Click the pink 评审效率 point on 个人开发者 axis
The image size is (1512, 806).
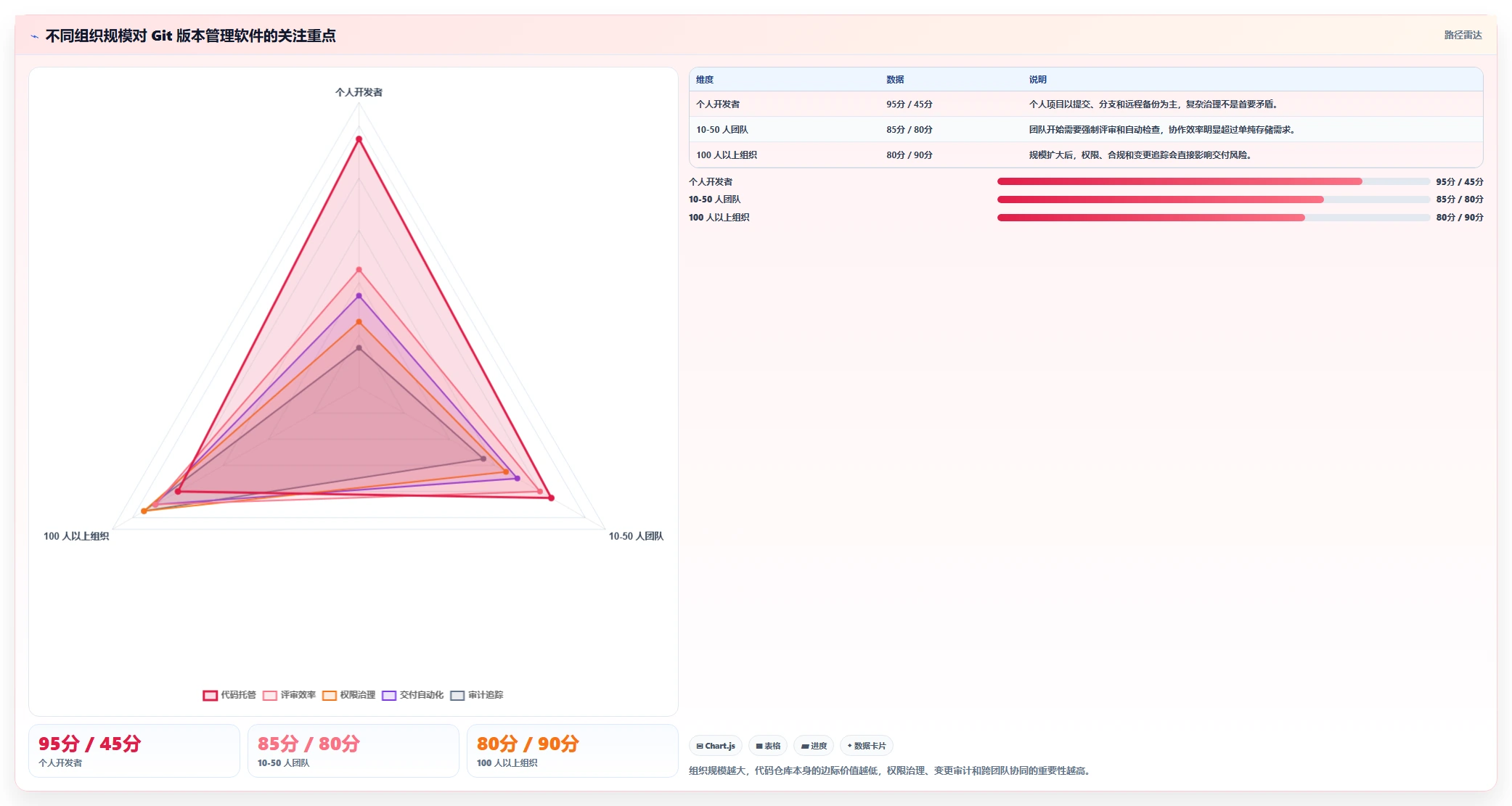359,270
